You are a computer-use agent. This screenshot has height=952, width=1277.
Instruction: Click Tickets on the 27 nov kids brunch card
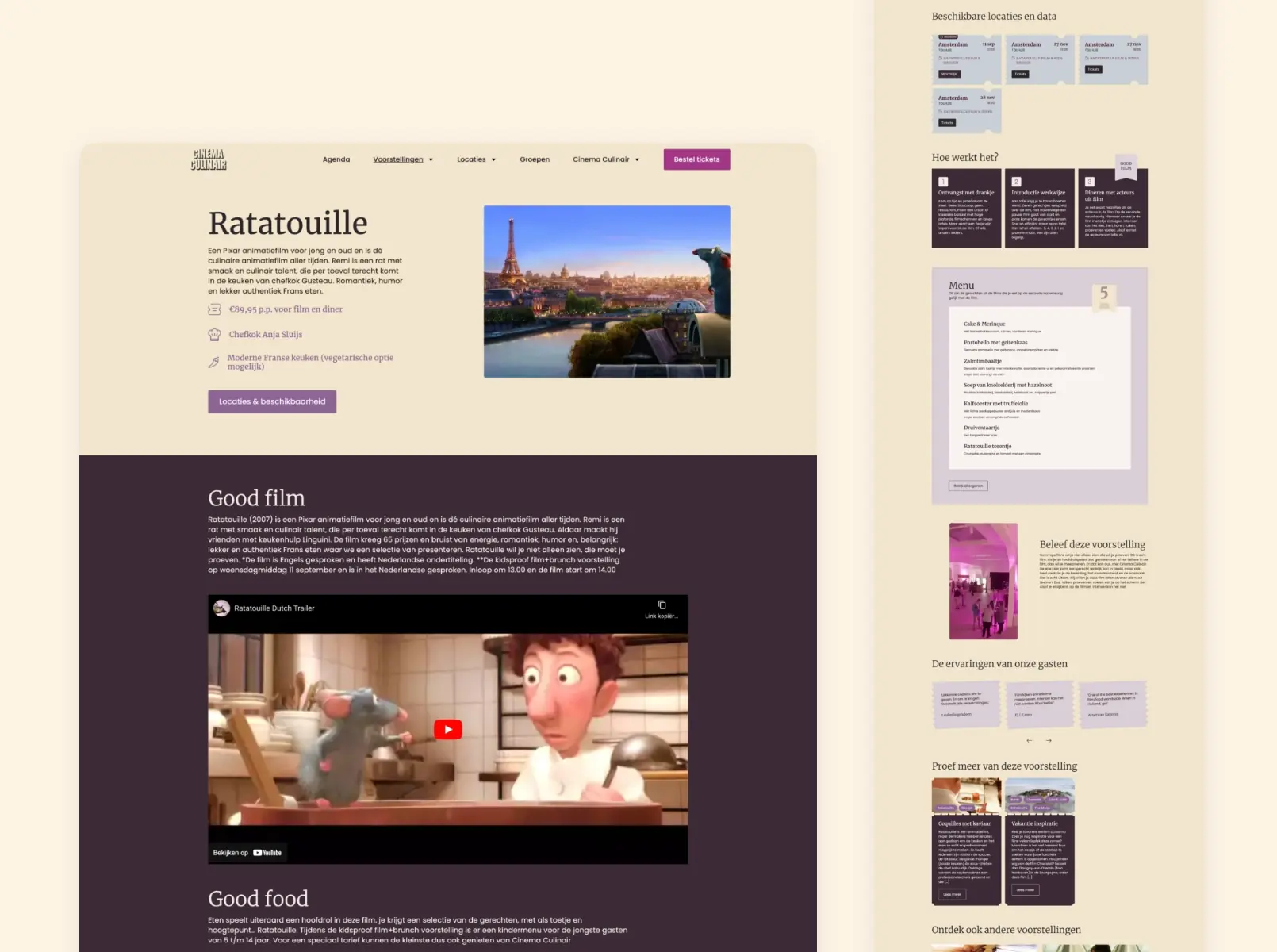click(1020, 74)
